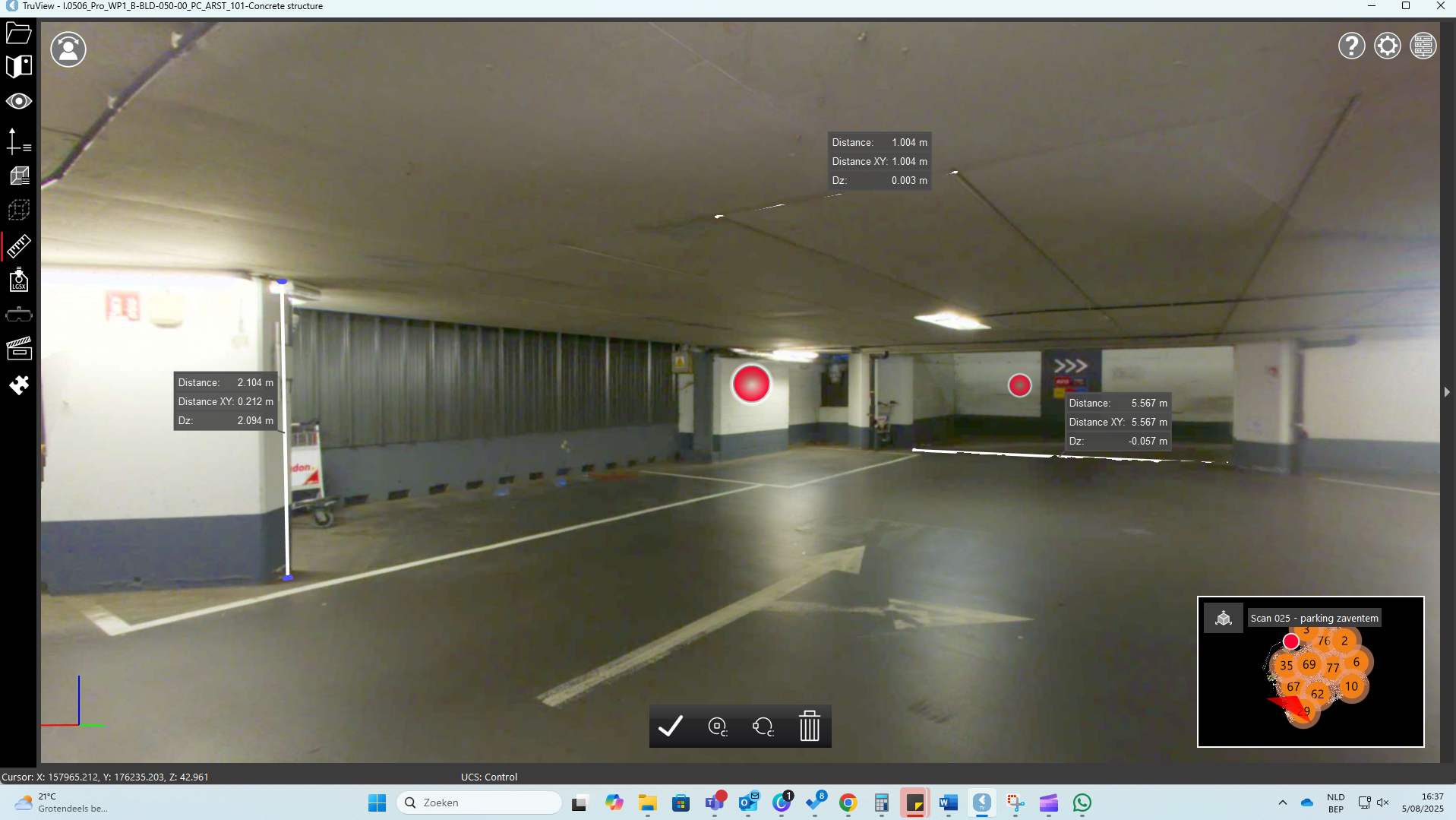Image resolution: width=1456 pixels, height=820 pixels.
Task: Click the large red scan marker
Action: tap(751, 384)
